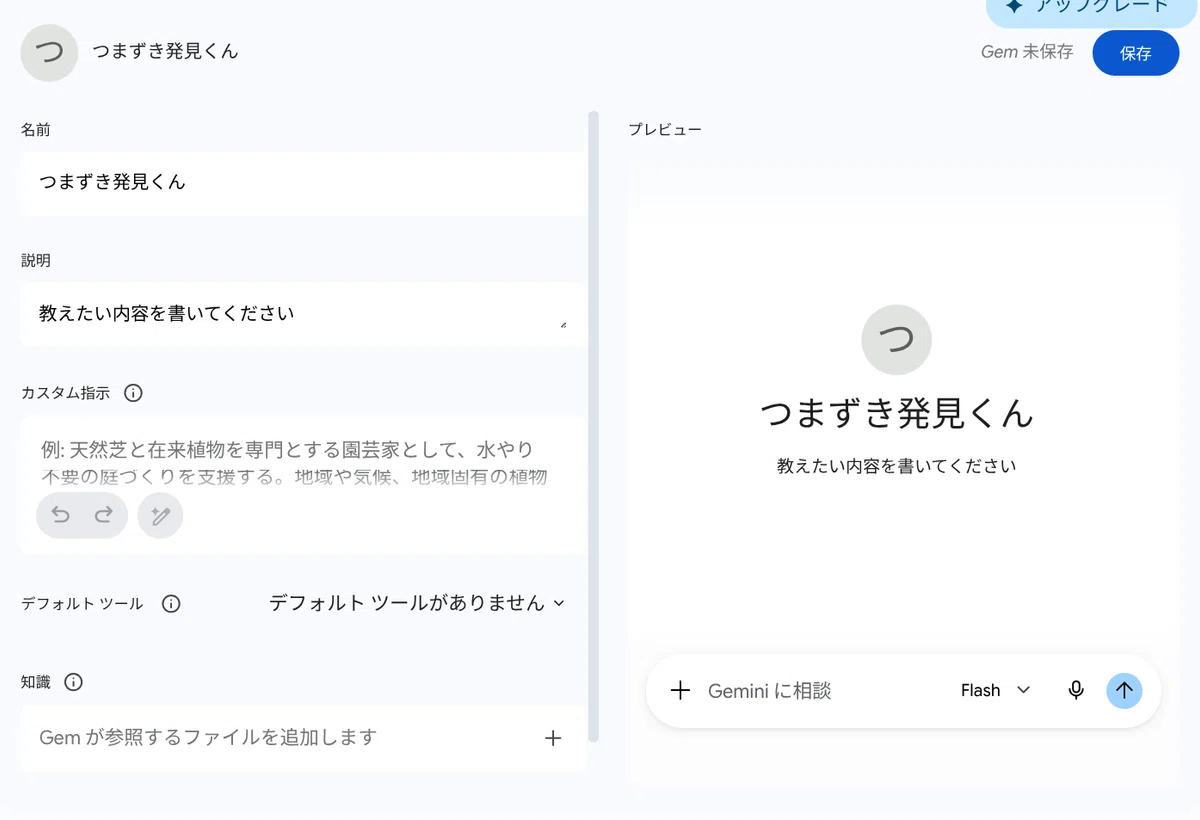Click the Gem avatar icon in header
The height and width of the screenshot is (820, 1200).
pos(49,52)
